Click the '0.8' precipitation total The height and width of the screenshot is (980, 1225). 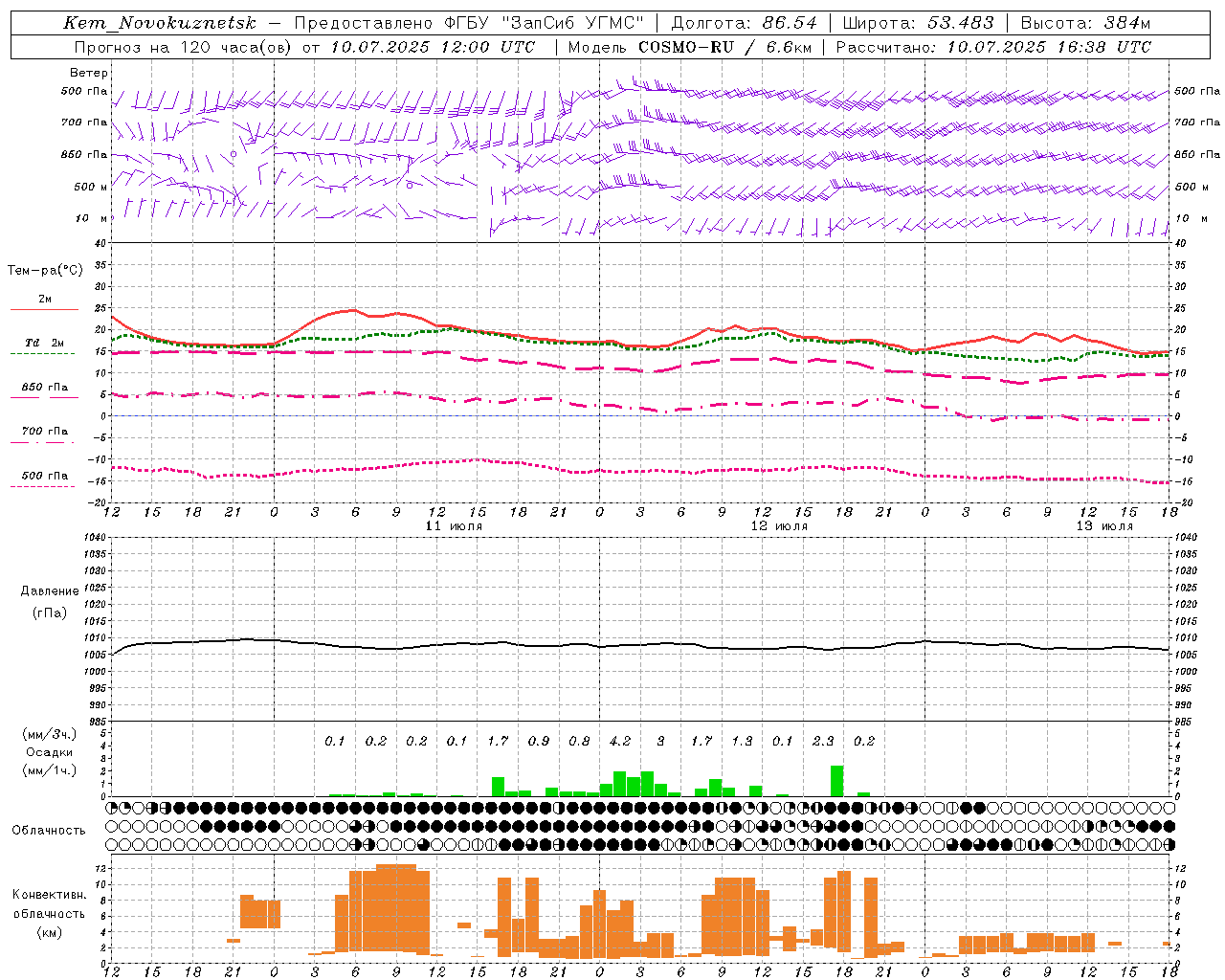click(579, 741)
